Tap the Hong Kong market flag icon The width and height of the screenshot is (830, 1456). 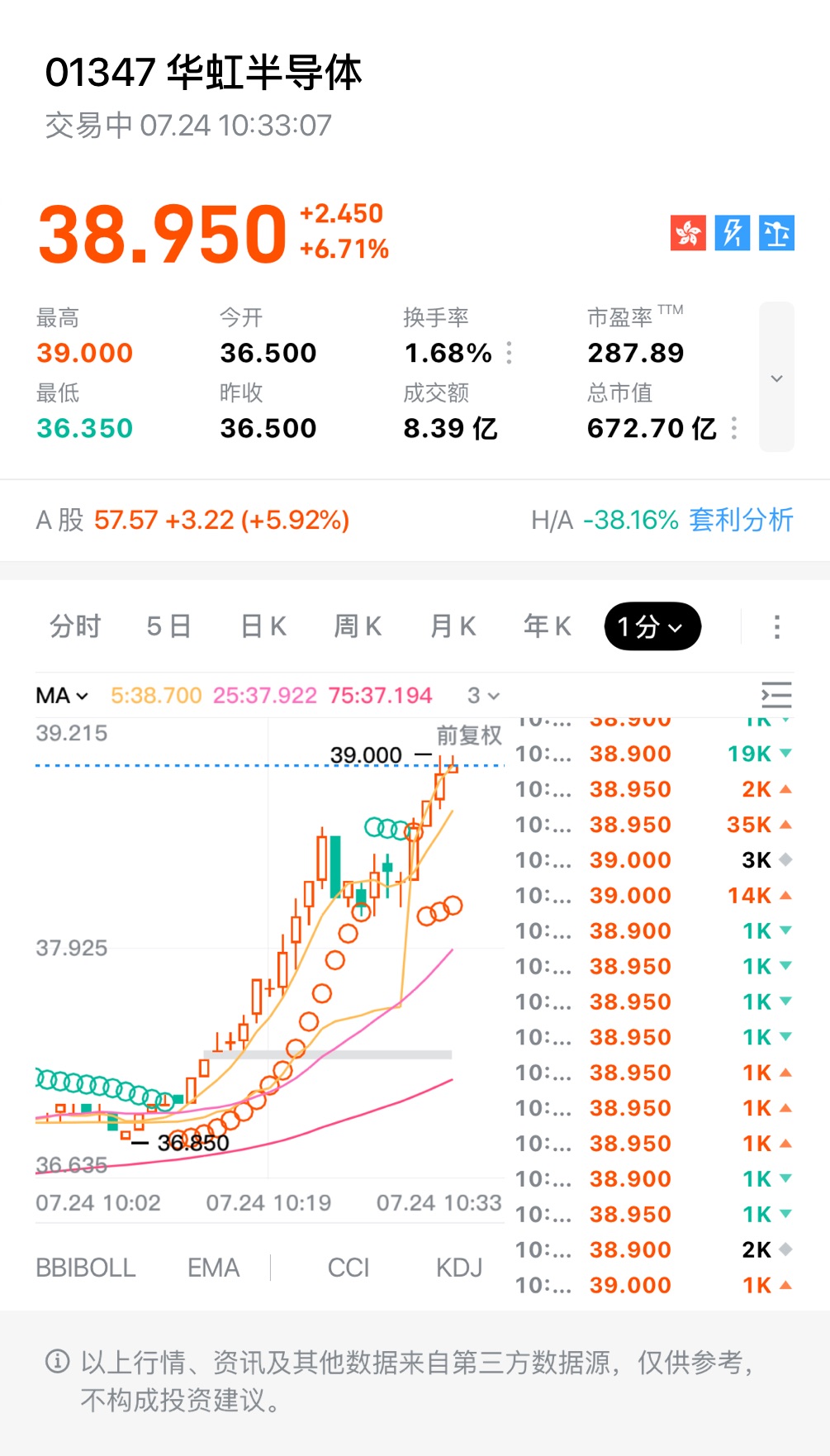[x=688, y=233]
